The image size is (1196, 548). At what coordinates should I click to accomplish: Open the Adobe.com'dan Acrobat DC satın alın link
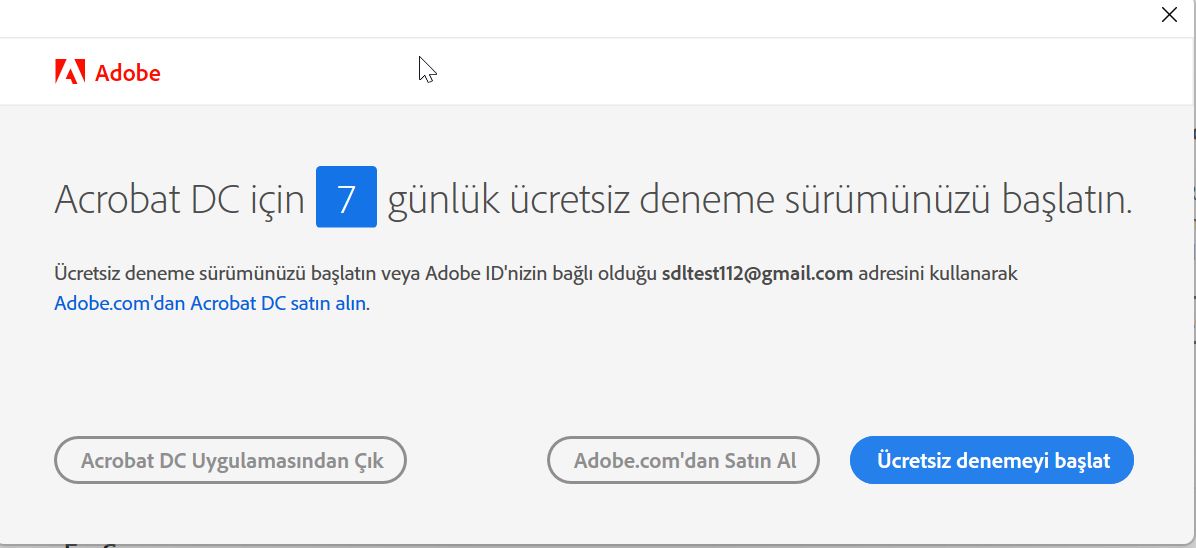click(211, 303)
